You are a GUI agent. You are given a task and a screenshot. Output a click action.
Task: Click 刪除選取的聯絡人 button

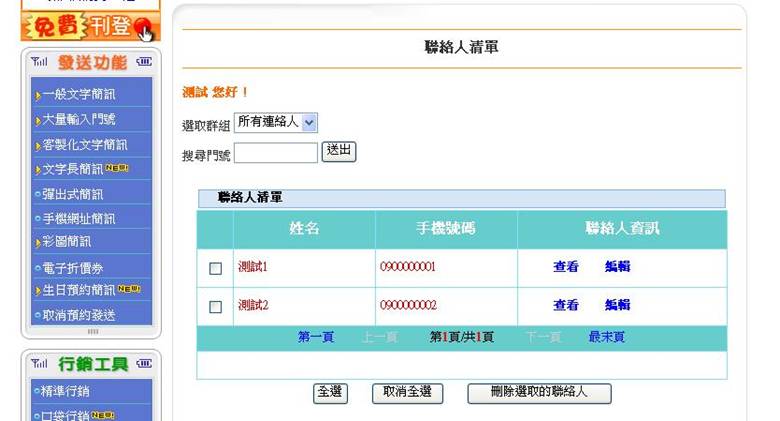click(538, 393)
